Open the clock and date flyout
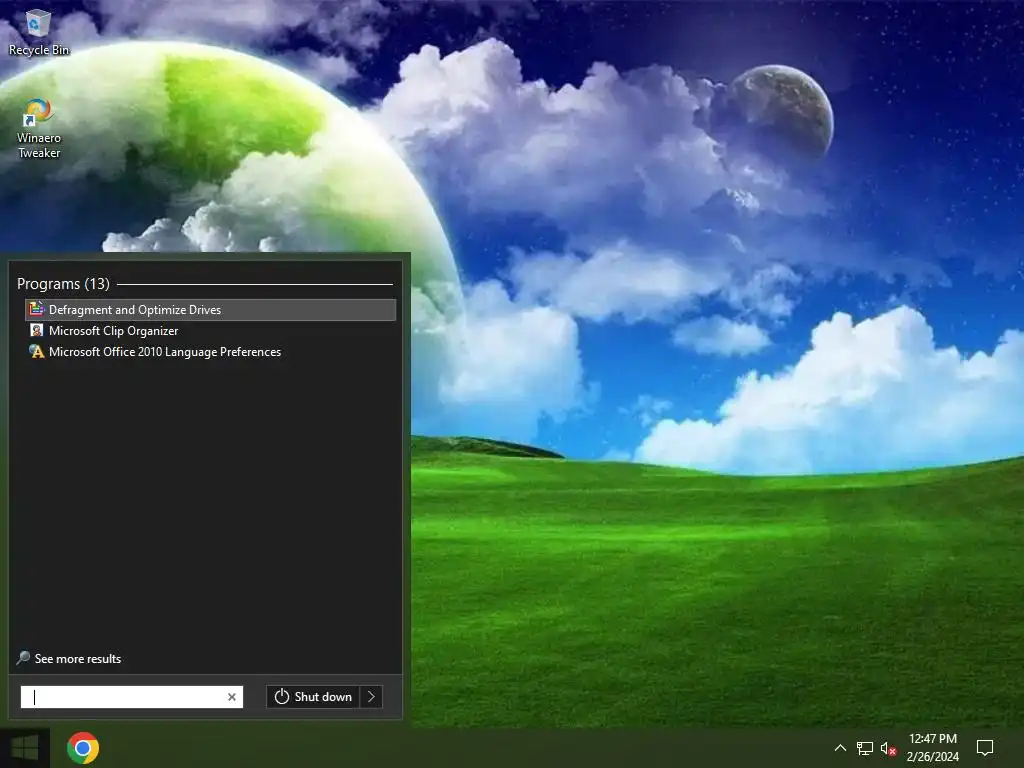 933,748
